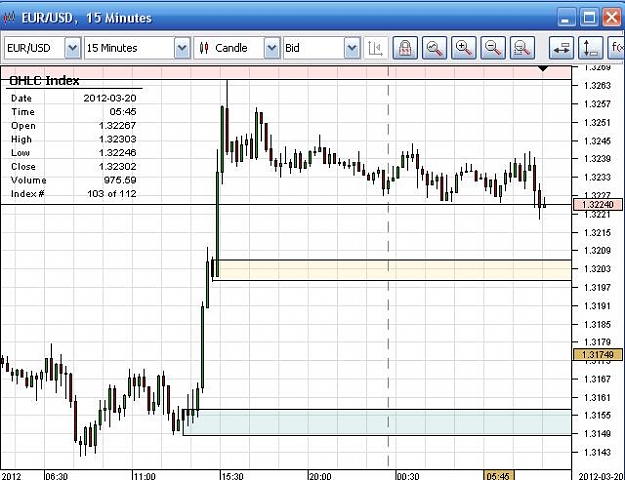This screenshot has width=625, height=480.
Task: Click the Volume value 975.59
Action: point(120,180)
